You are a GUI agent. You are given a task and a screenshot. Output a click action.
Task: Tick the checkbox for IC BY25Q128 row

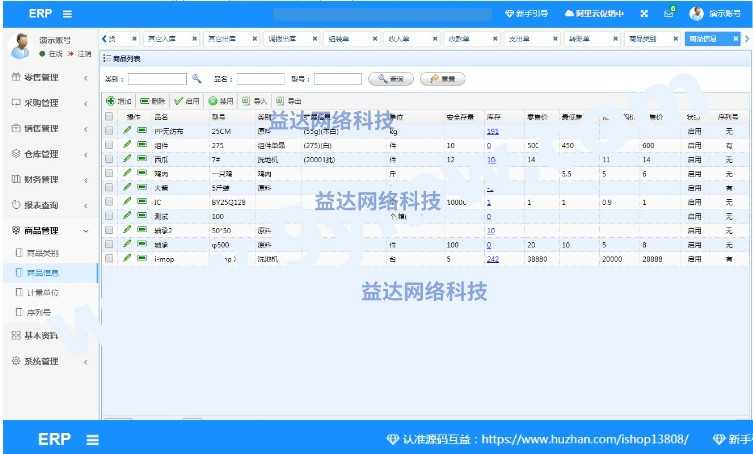109,202
